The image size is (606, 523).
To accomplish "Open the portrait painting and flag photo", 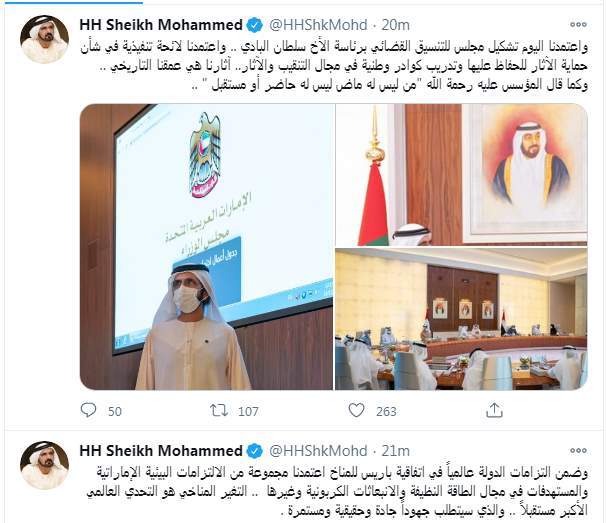I will (461, 174).
